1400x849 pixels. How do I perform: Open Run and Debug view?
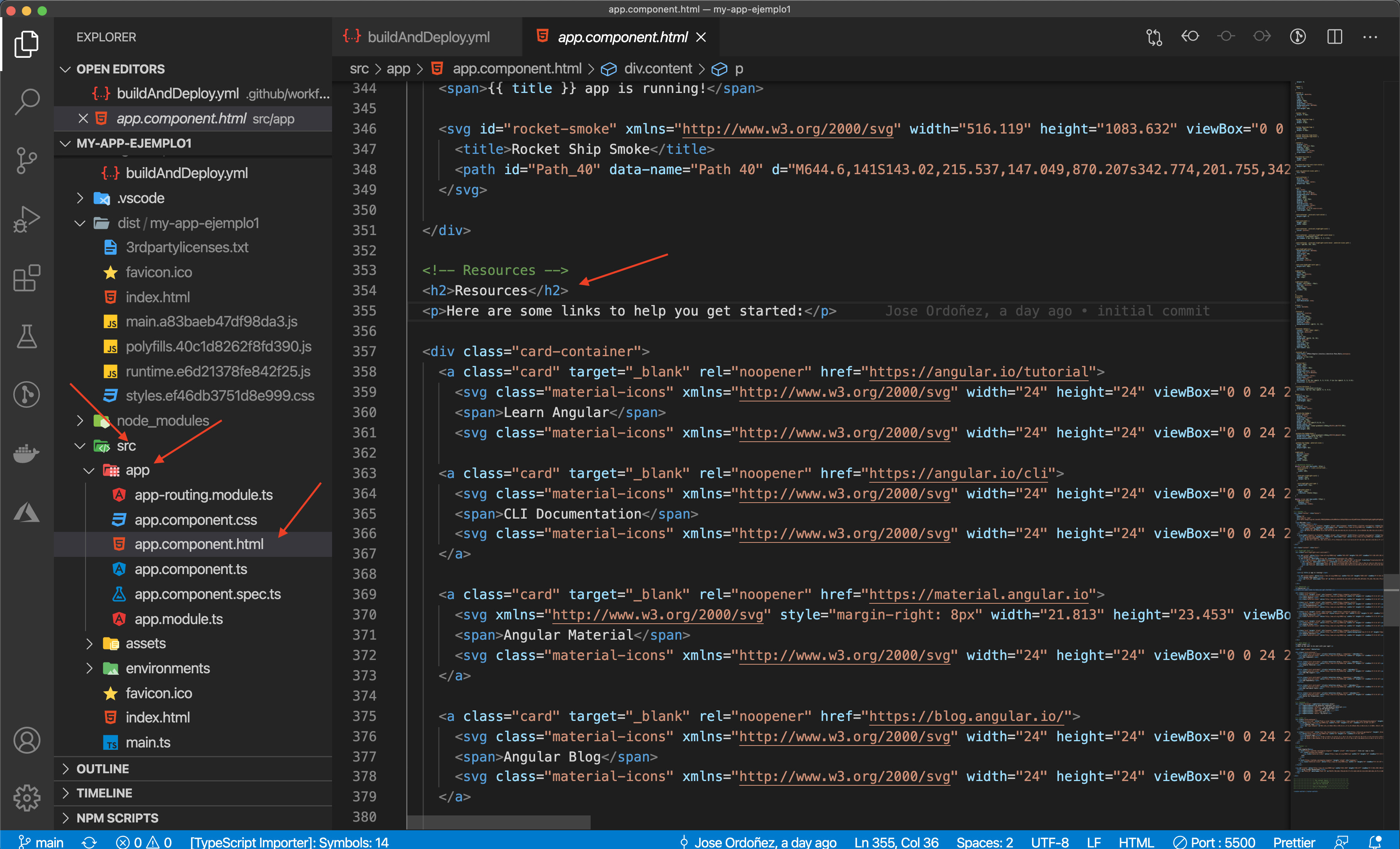27,219
